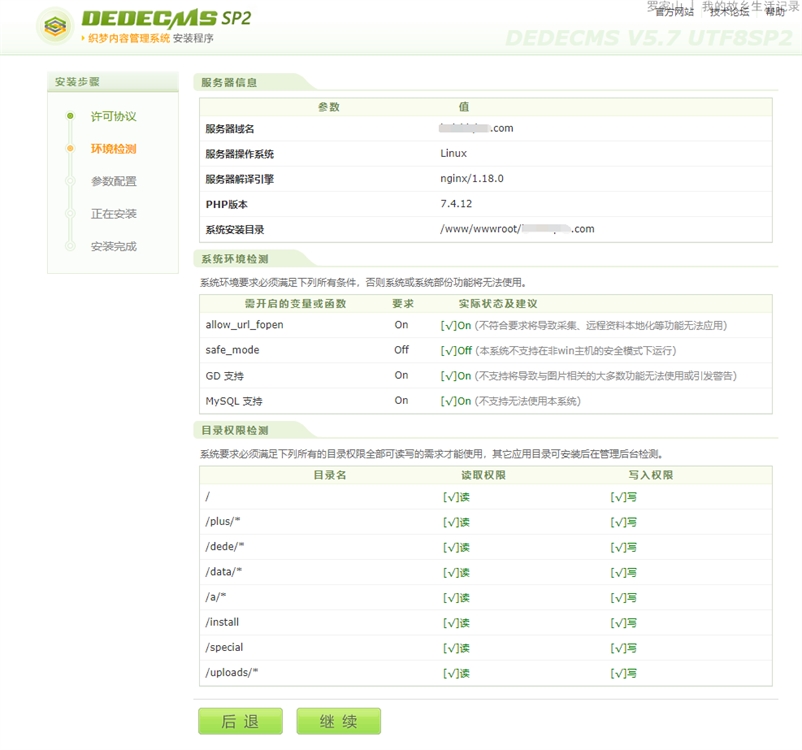Select the 许可协议 install step

(x=114, y=116)
